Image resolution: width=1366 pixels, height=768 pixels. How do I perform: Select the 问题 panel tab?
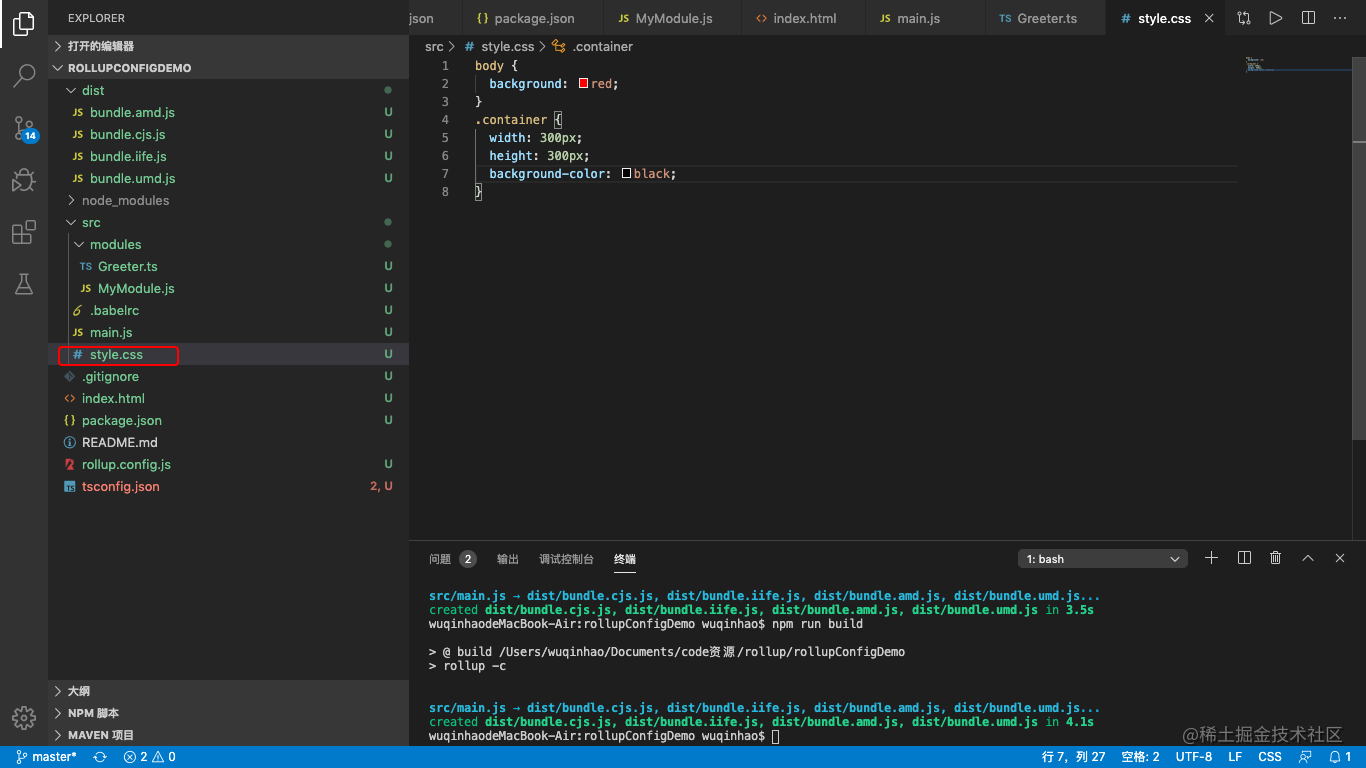point(440,559)
